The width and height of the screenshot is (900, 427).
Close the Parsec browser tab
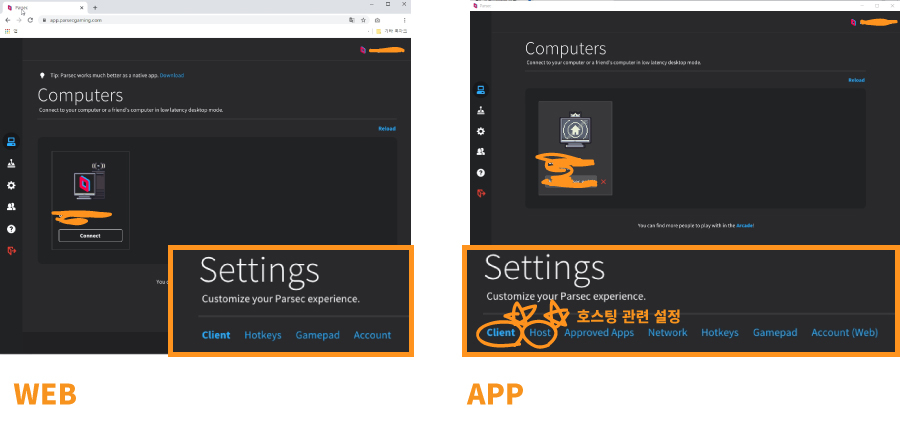tap(82, 7)
